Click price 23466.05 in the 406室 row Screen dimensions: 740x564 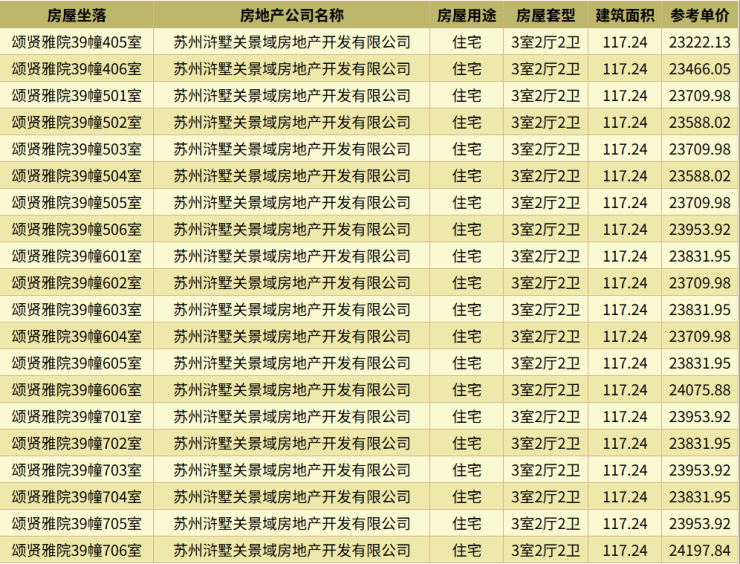(700, 69)
